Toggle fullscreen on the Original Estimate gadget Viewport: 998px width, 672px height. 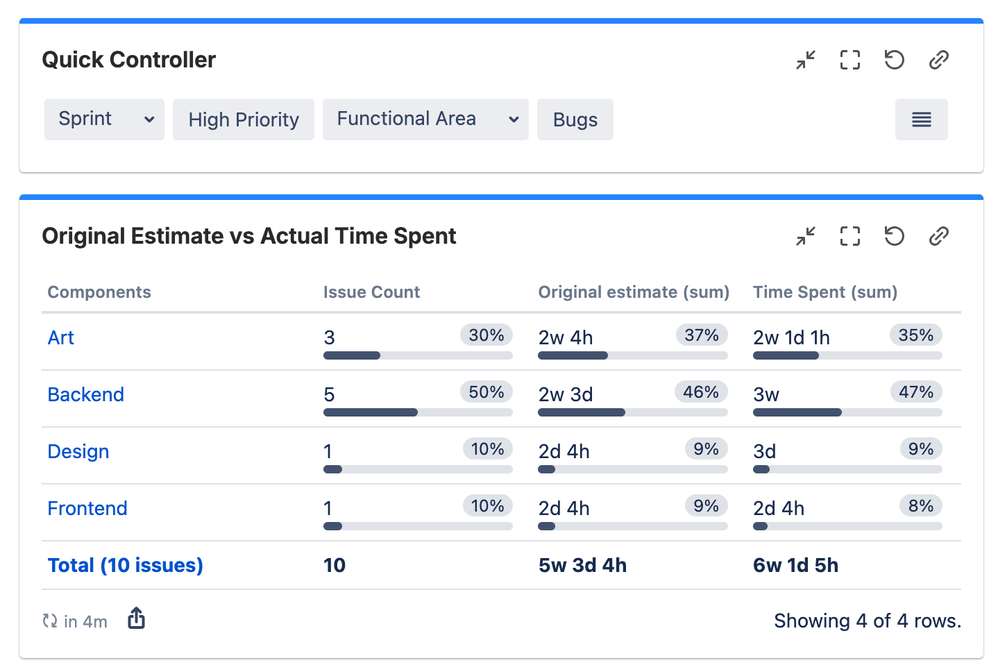coord(849,236)
